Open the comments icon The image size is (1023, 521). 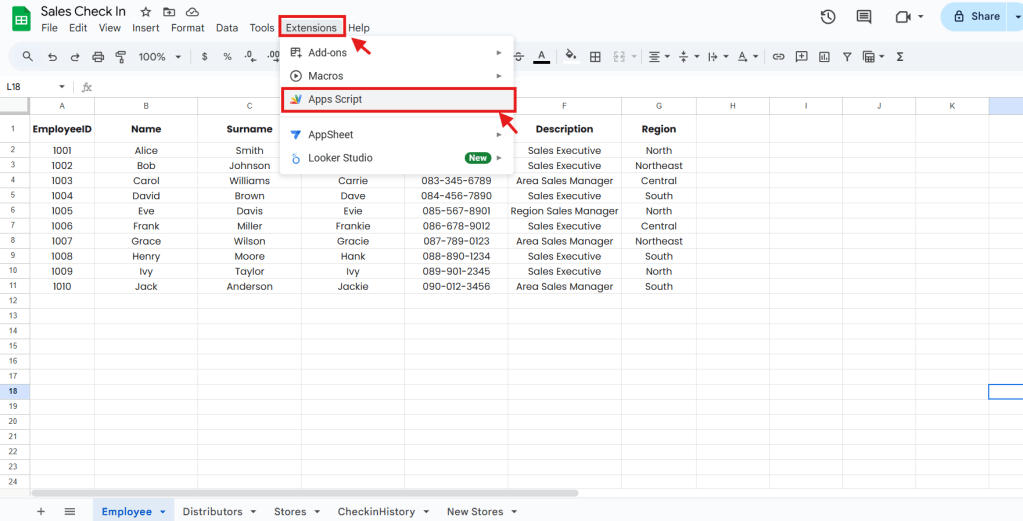tap(864, 16)
